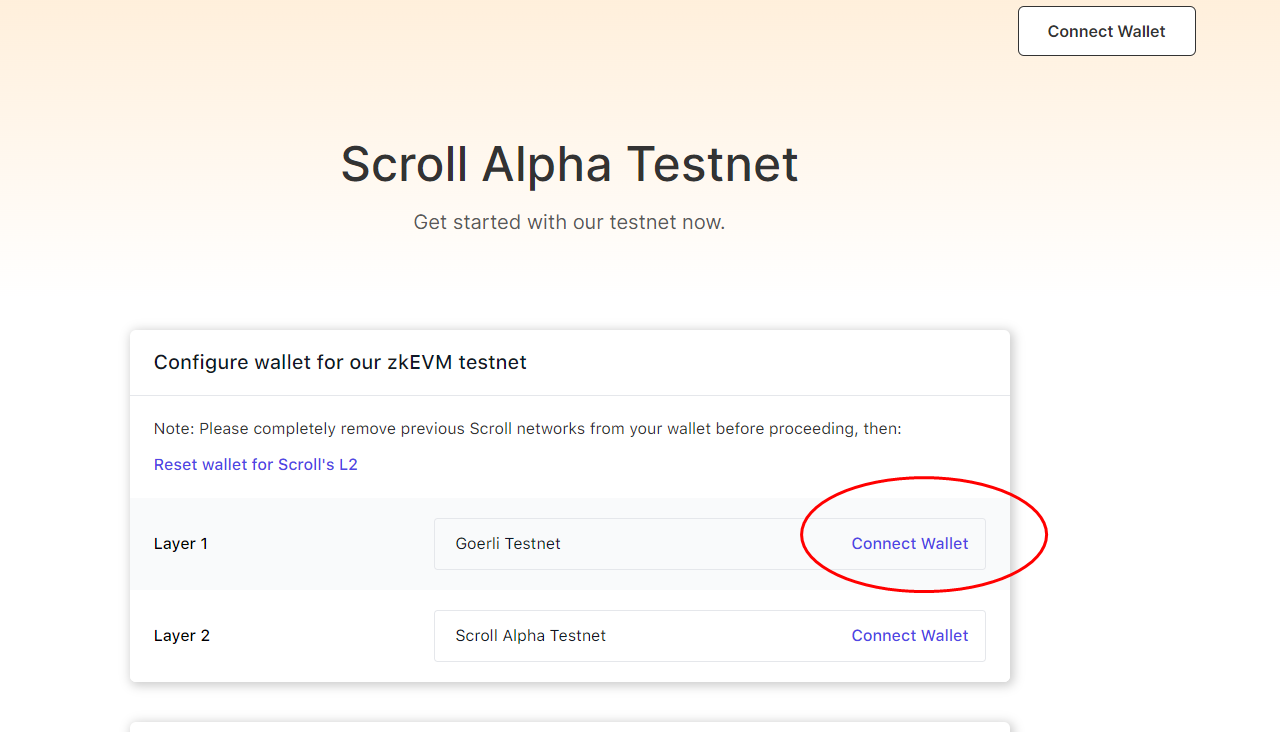
Task: Click the top-right Connect Wallet button
Action: 1106,31
